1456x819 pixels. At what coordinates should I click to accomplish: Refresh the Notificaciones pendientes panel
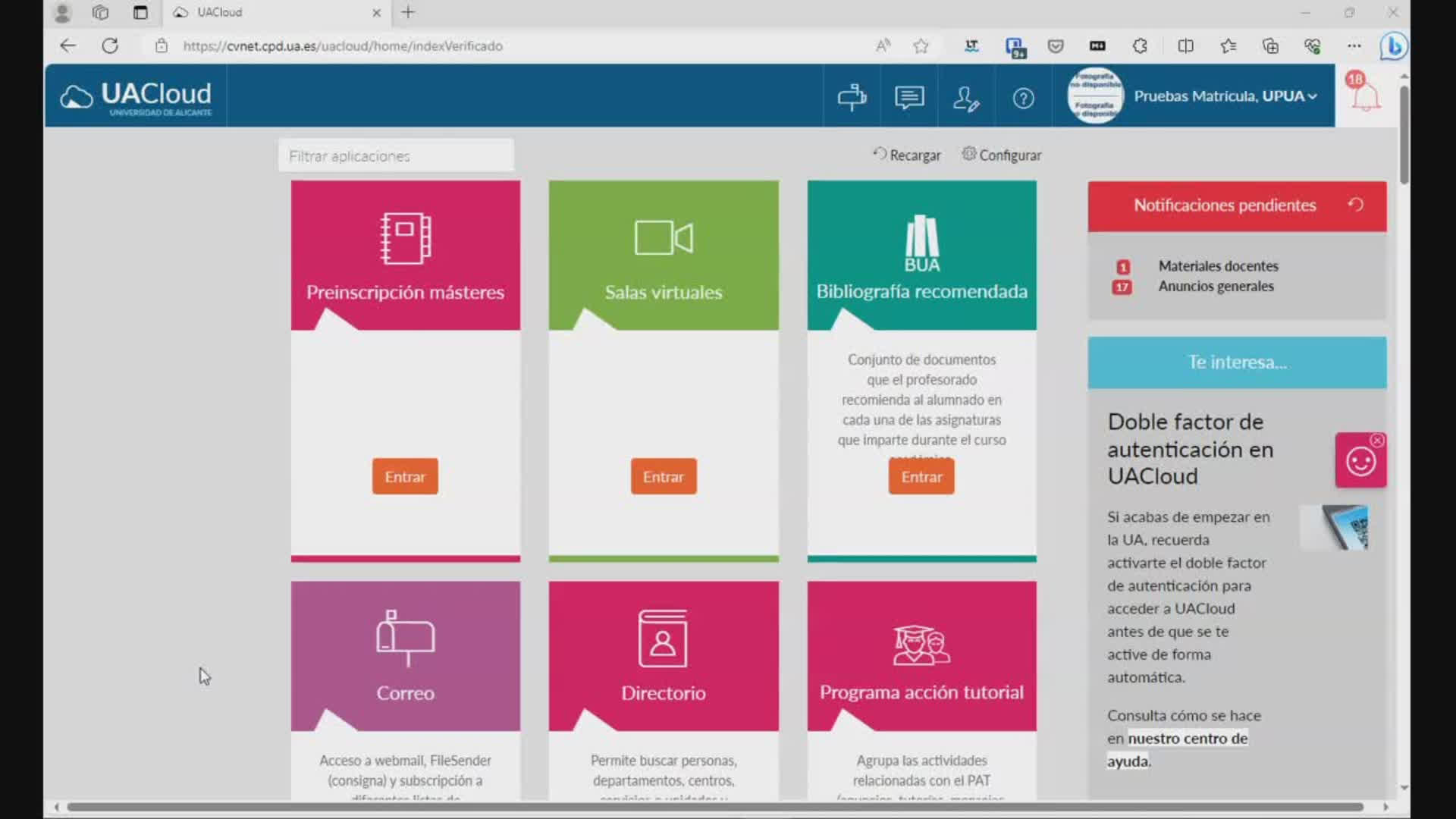[1356, 205]
